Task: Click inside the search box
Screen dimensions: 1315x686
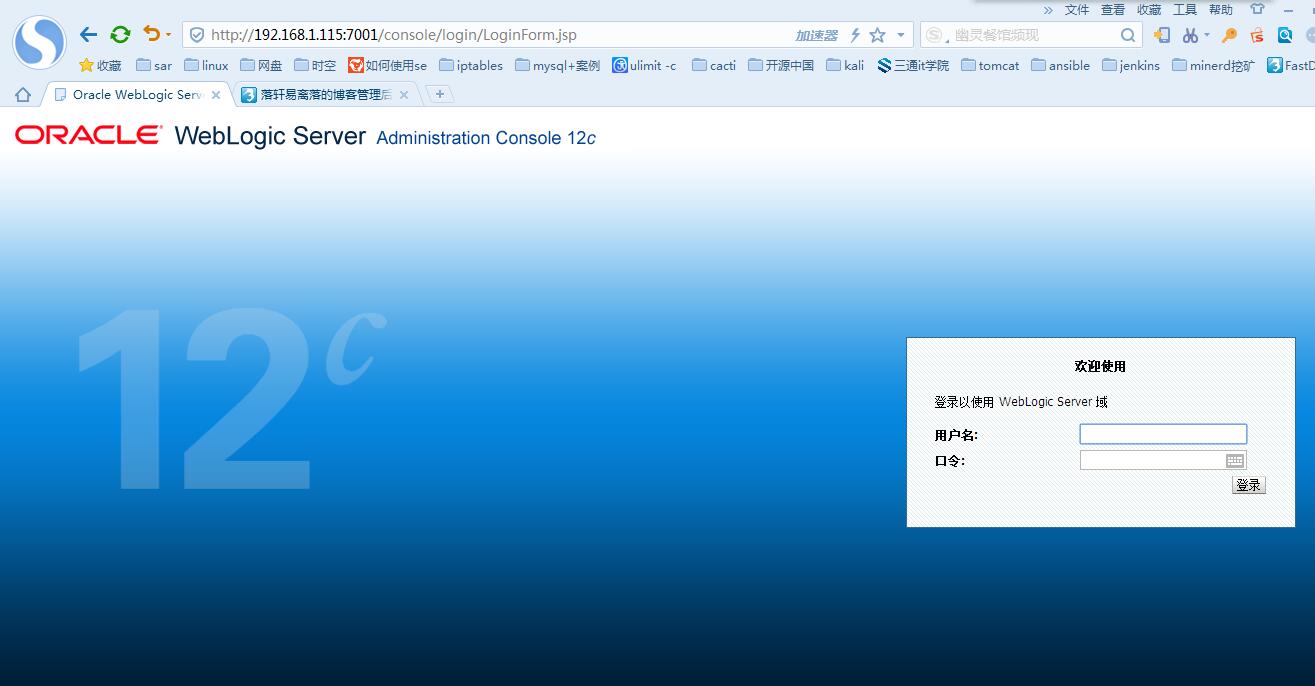Action: (x=1032, y=35)
